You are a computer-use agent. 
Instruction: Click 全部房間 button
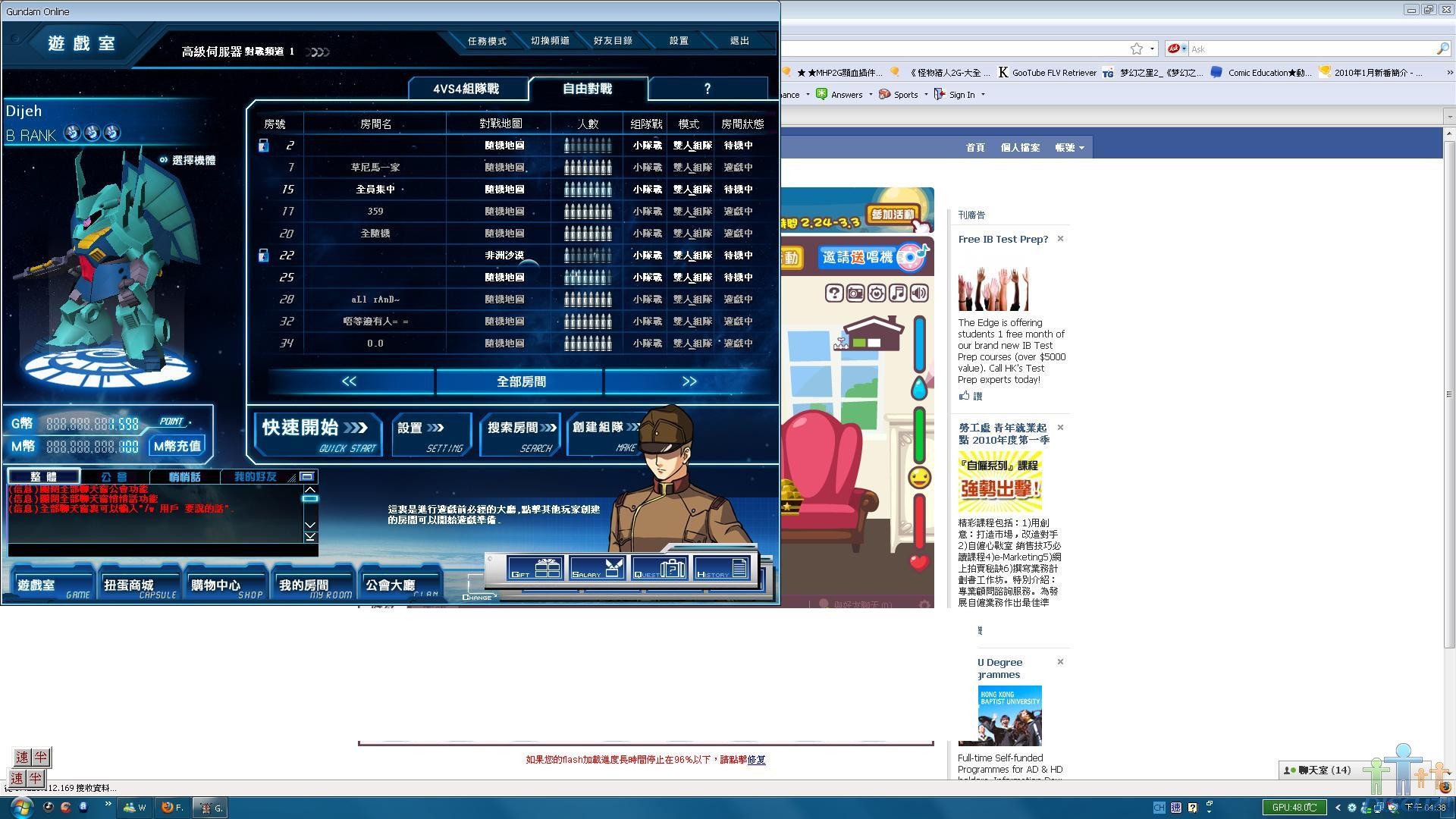point(521,381)
